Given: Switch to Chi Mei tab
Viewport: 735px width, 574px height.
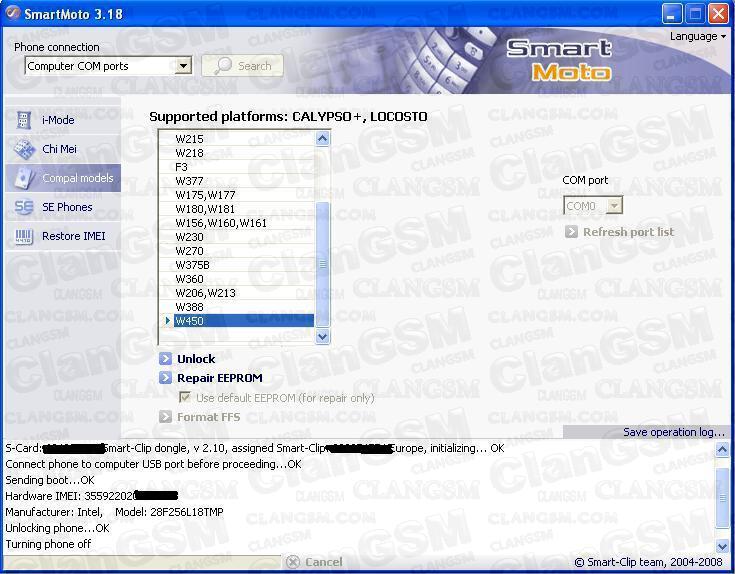Looking at the screenshot, I should coord(63,149).
